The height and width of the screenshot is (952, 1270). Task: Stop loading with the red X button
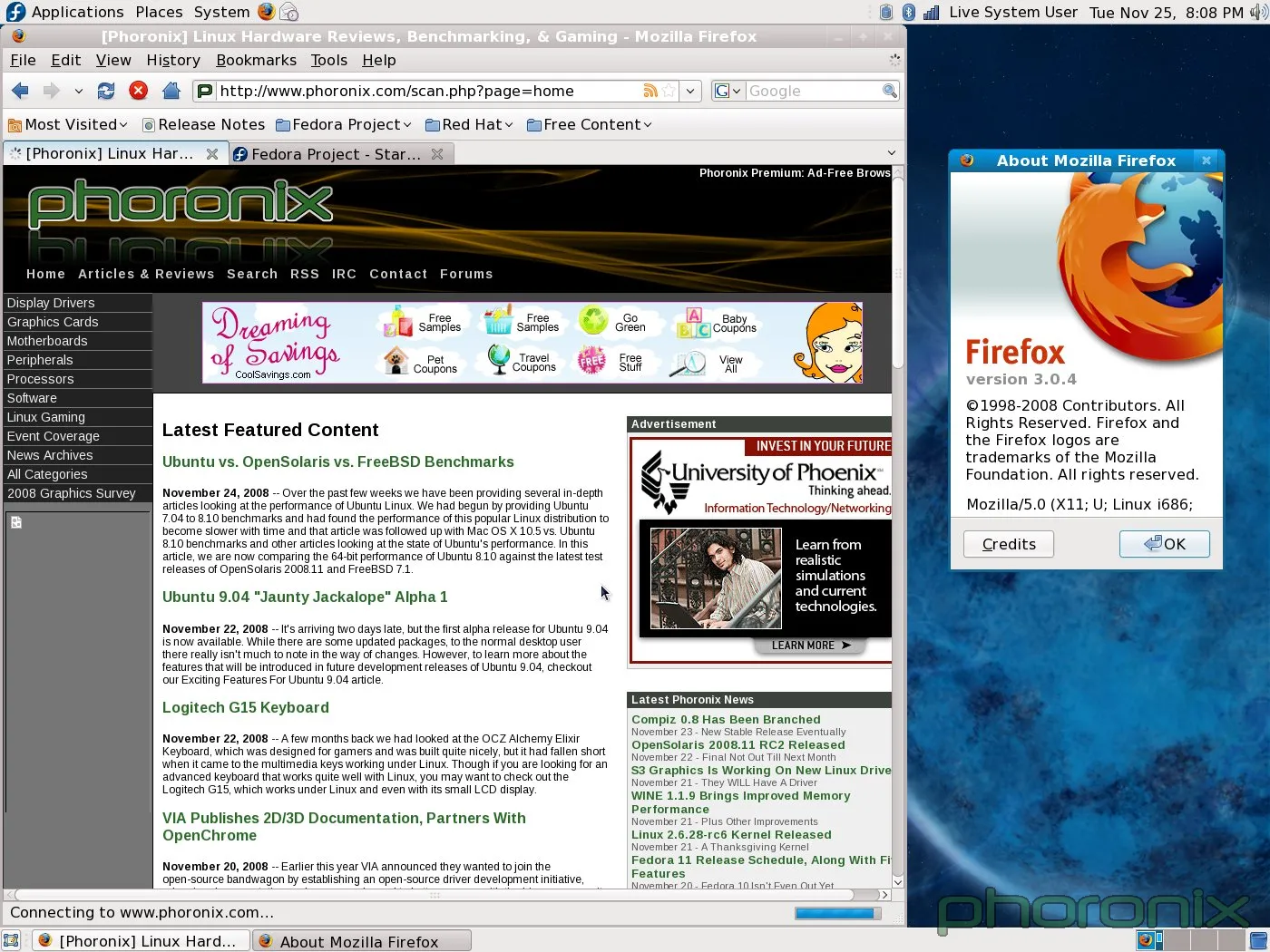click(138, 91)
